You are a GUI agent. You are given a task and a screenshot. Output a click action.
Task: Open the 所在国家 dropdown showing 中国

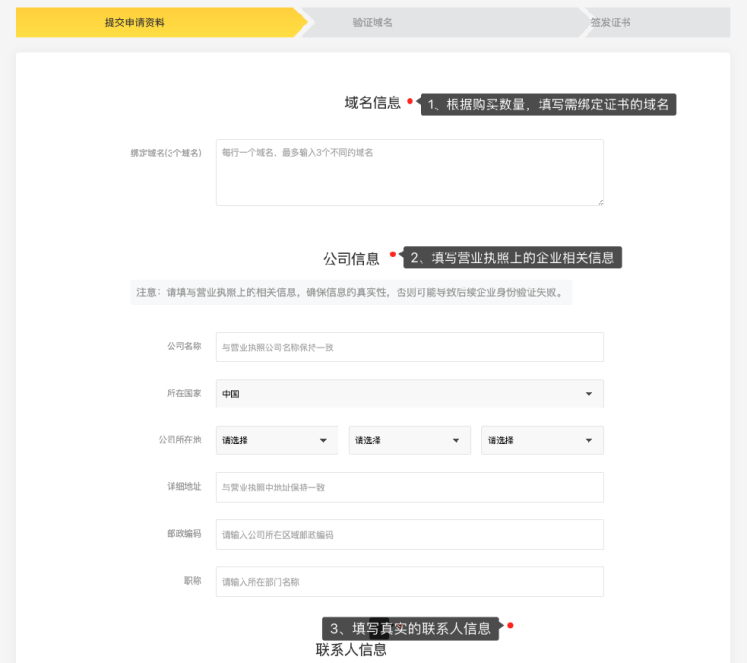(409, 393)
